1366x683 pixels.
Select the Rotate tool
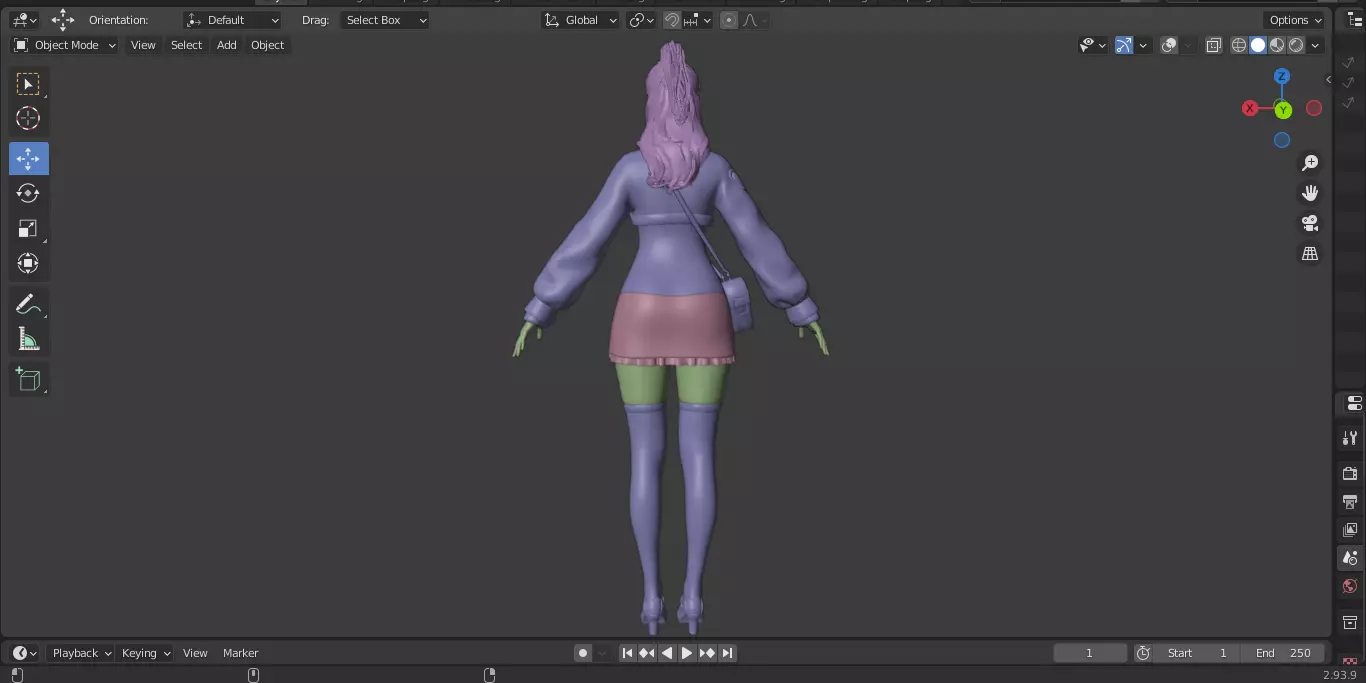tap(28, 193)
